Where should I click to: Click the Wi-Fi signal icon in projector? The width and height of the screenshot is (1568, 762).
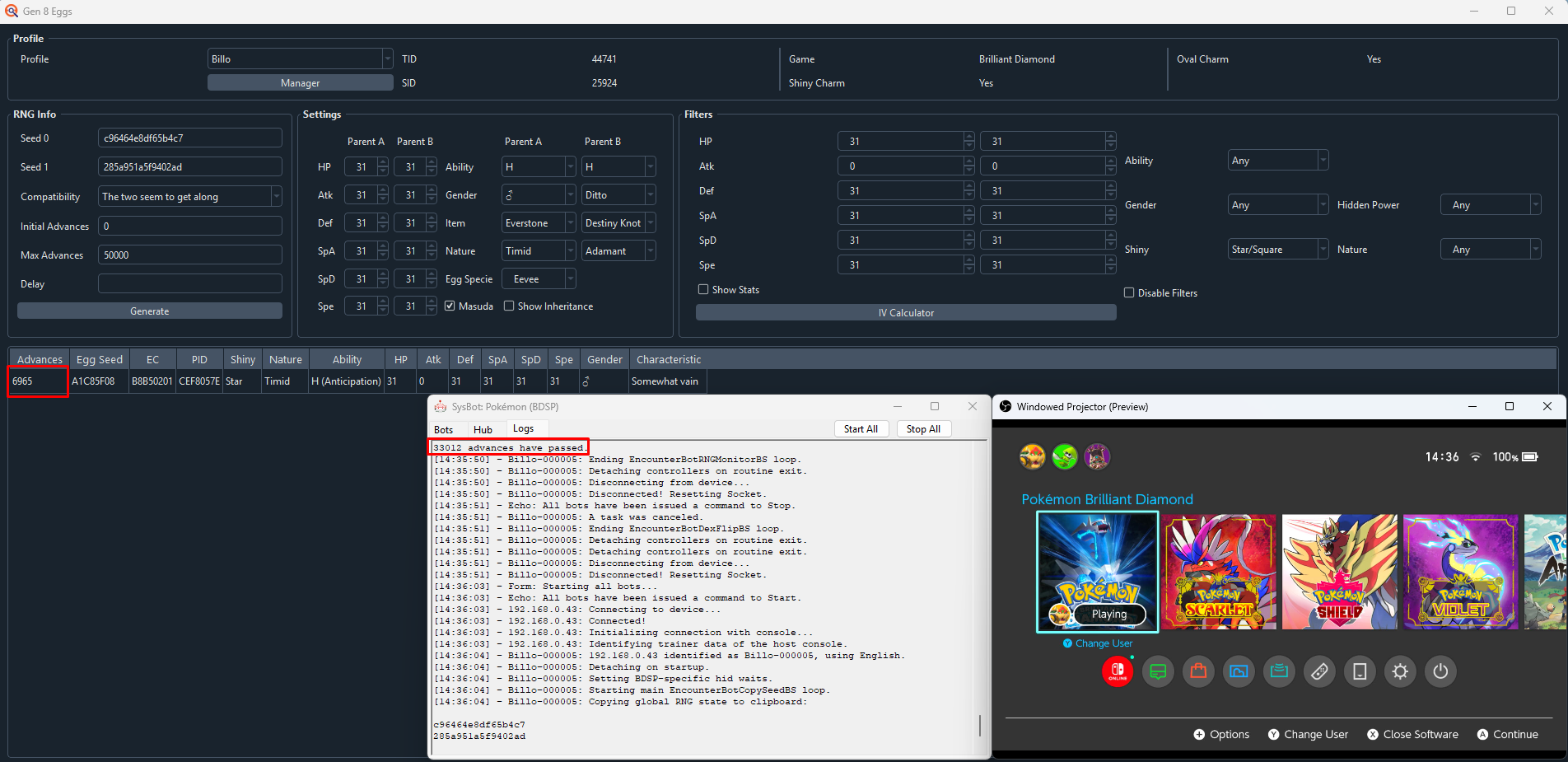[1476, 456]
